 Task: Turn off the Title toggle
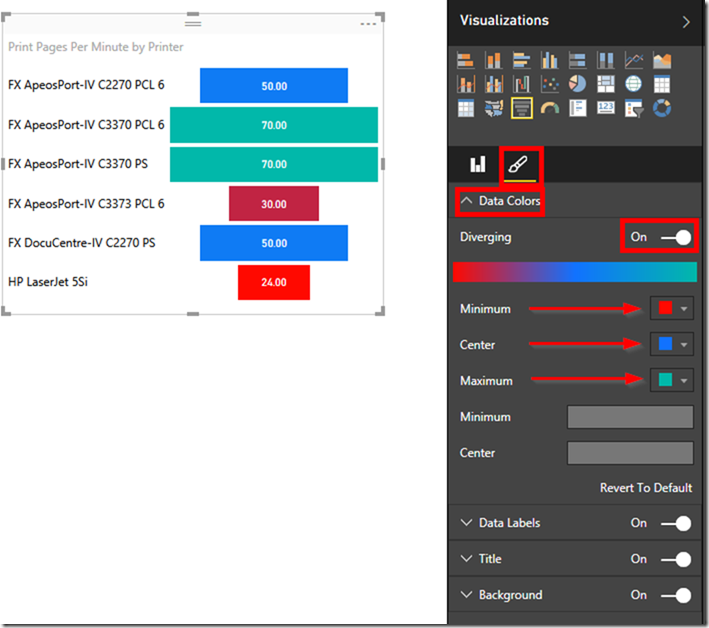tap(676, 559)
